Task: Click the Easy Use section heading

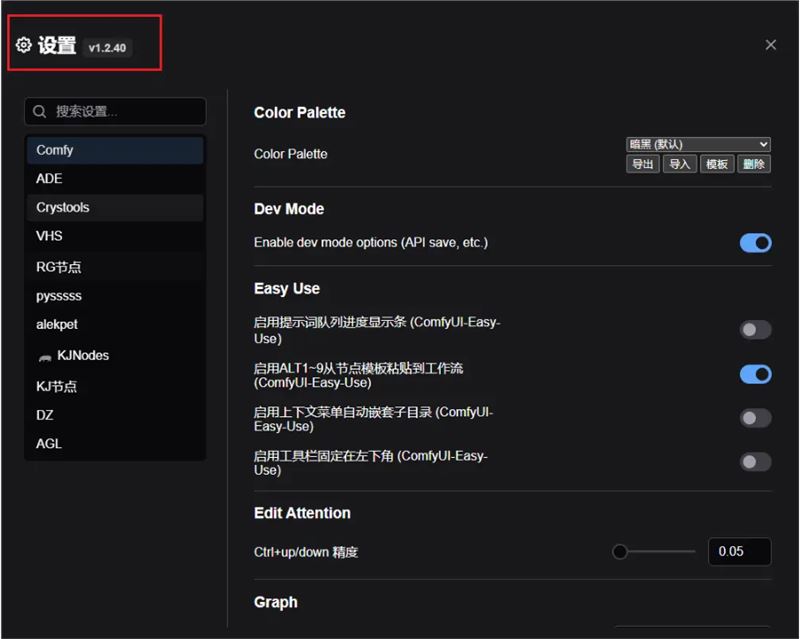Action: 287,289
